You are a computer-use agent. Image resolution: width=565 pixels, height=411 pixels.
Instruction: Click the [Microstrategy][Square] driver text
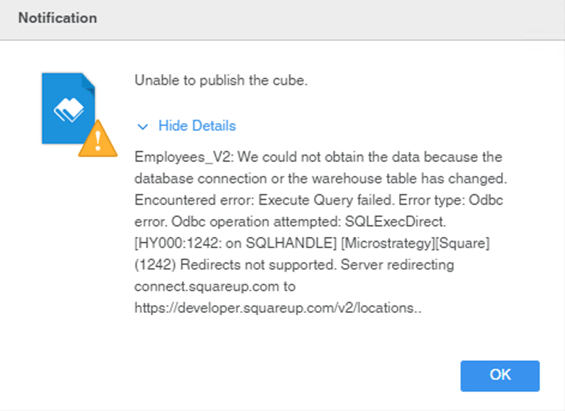pos(415,243)
